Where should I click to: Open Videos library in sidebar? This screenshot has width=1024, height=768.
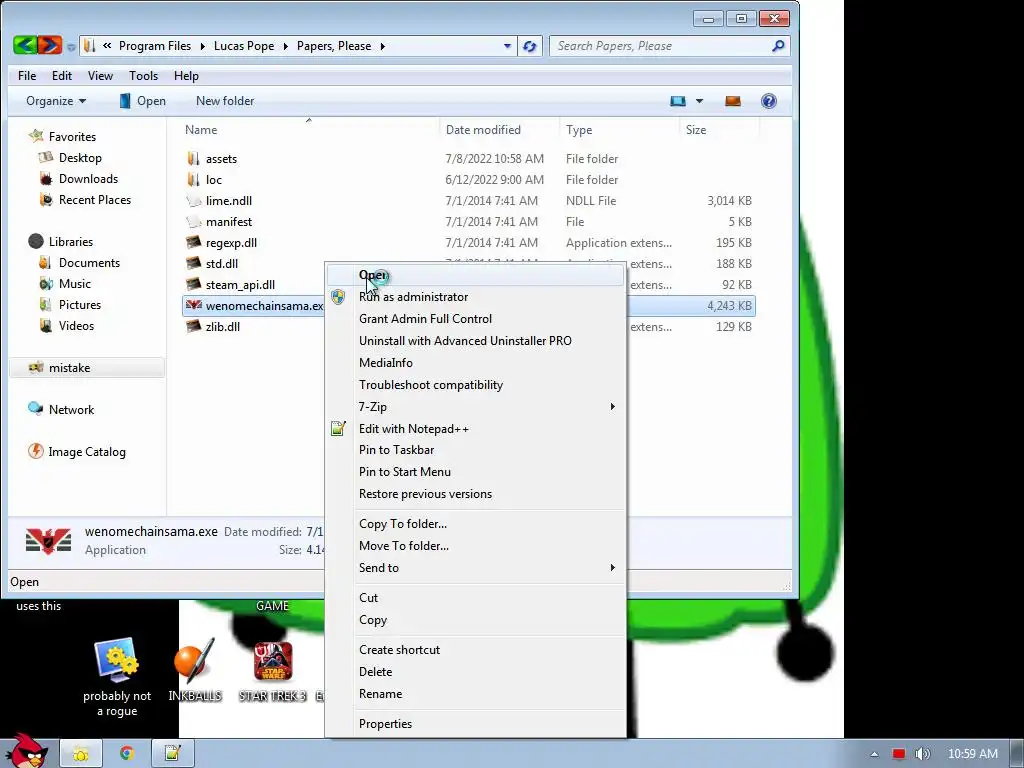pyautogui.click(x=76, y=325)
